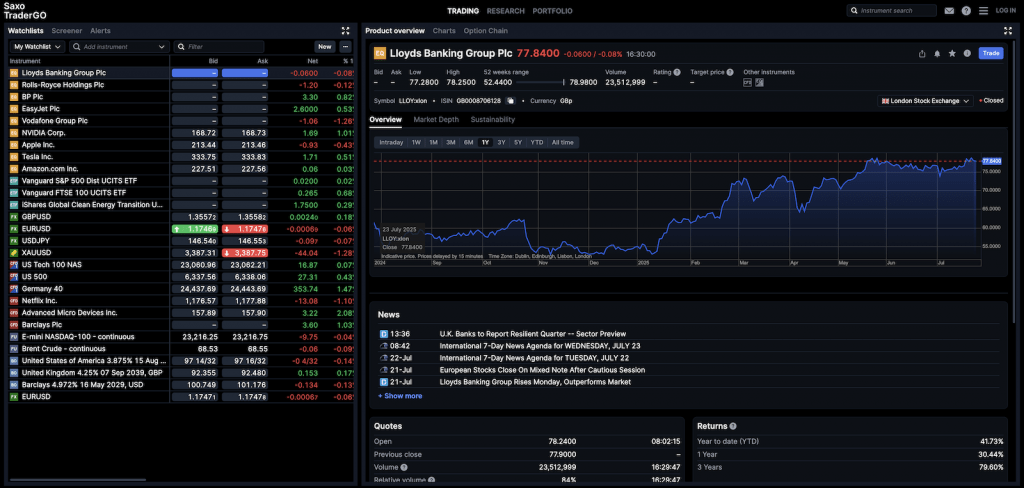Select the Rolls-Royce Holdings Plc row
This screenshot has width=1024, height=488.
[180, 85]
